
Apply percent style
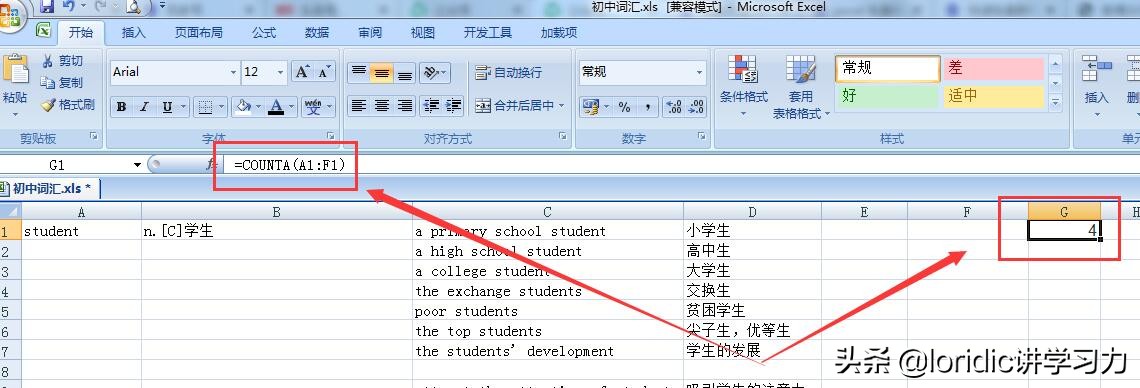click(x=624, y=107)
